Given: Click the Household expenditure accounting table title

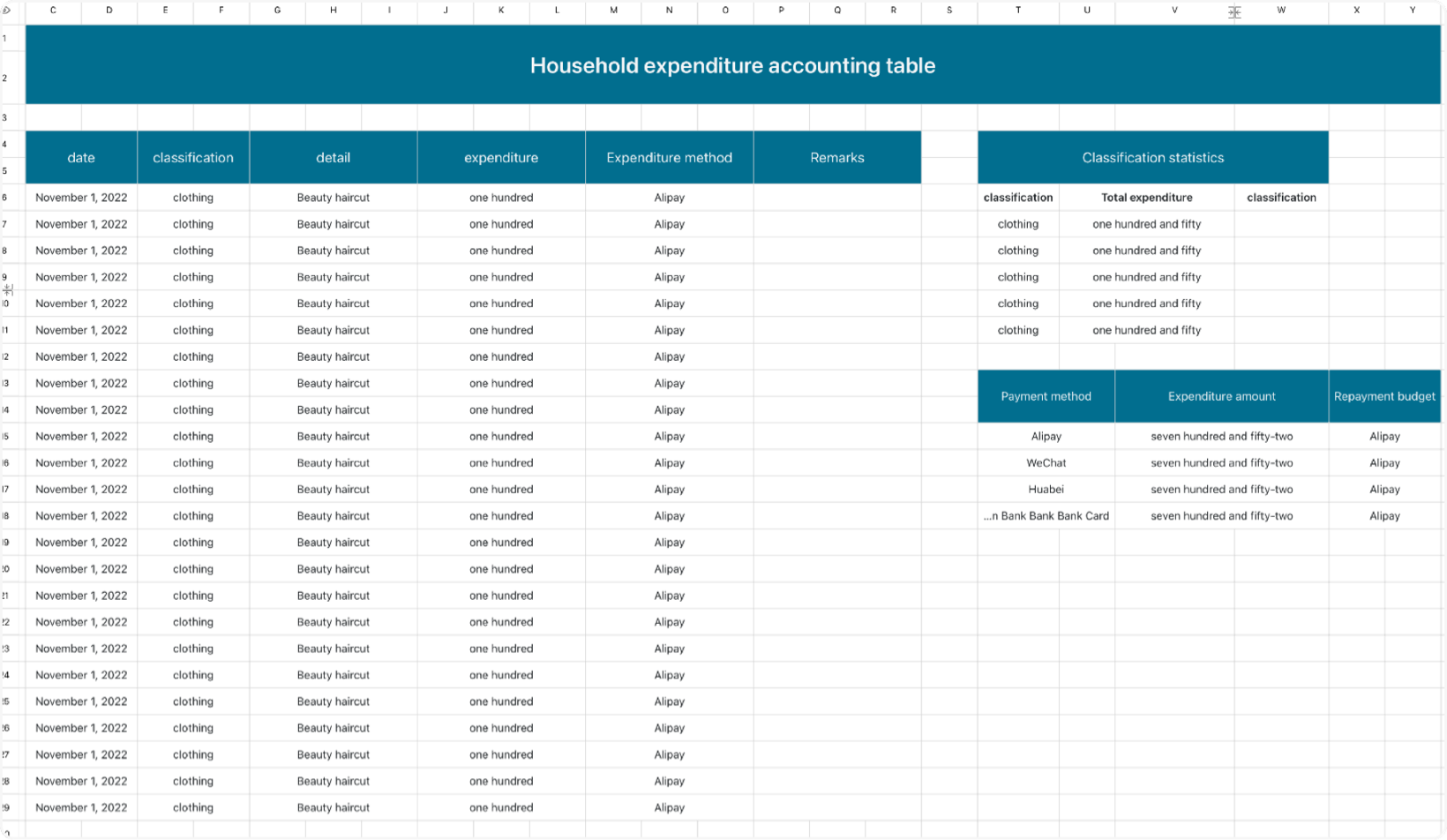Looking at the screenshot, I should [732, 65].
